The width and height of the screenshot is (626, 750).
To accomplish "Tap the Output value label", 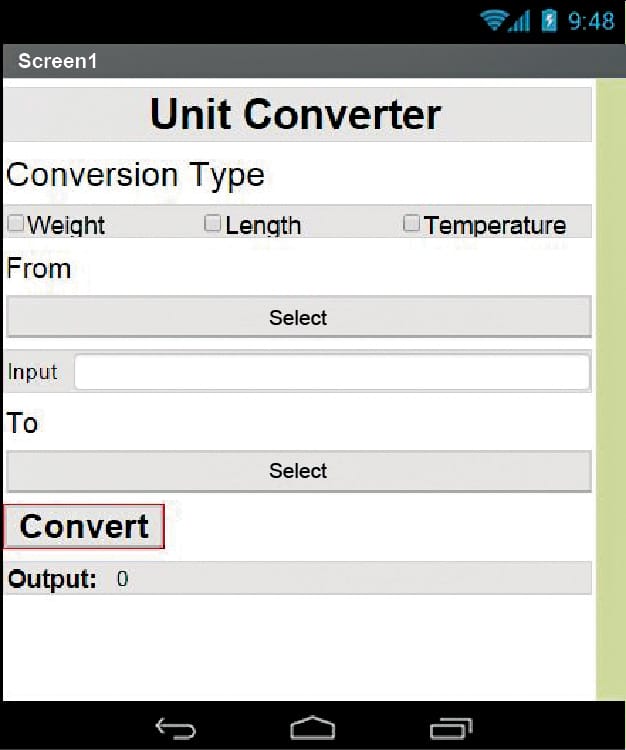I will pos(122,579).
